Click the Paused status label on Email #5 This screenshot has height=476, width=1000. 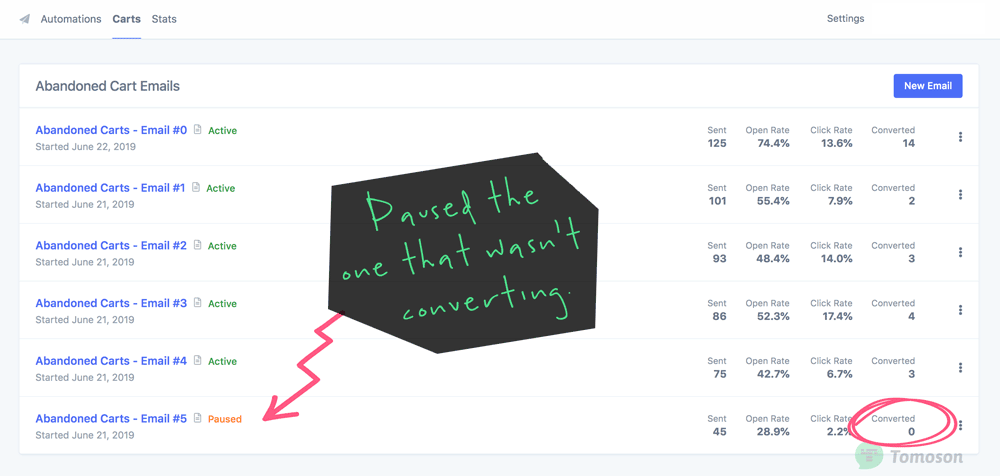click(x=225, y=419)
